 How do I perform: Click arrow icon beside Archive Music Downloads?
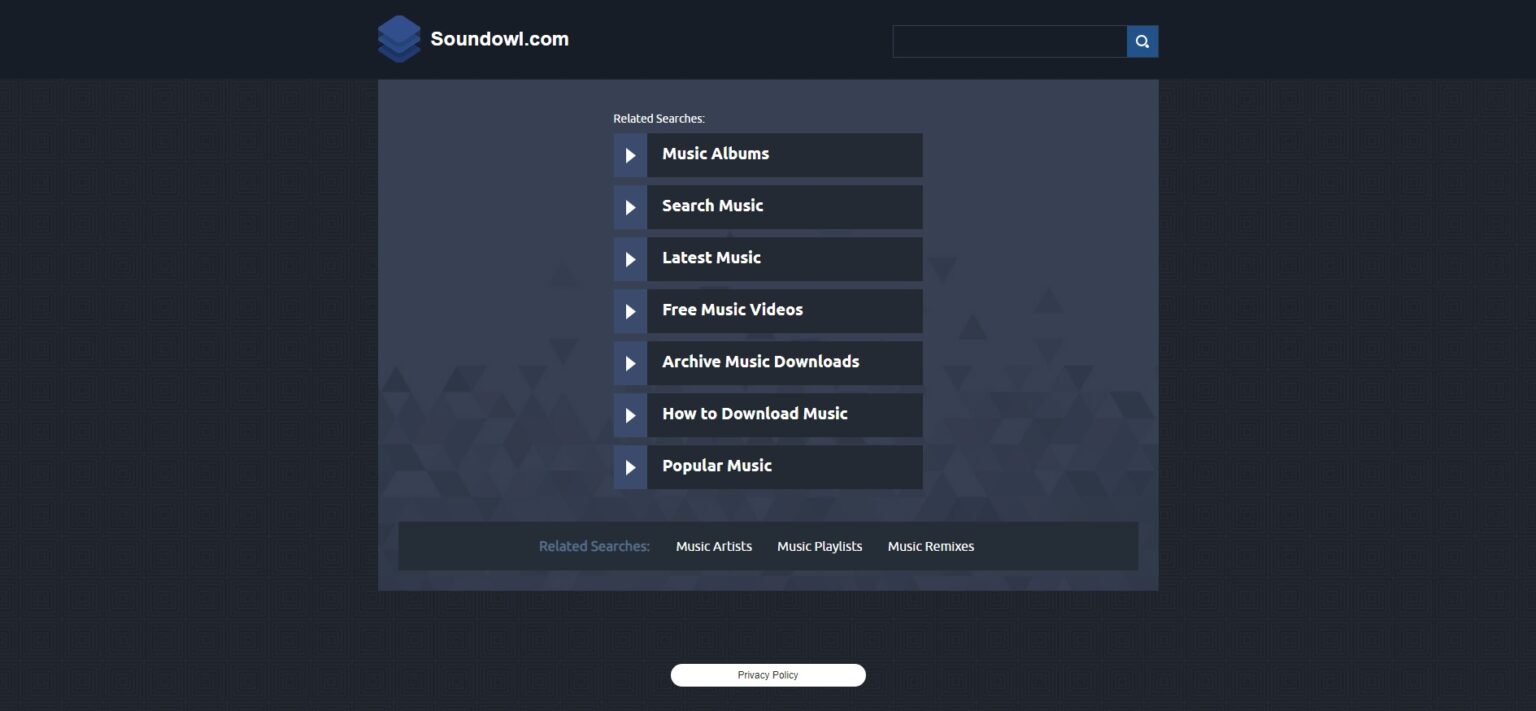630,363
